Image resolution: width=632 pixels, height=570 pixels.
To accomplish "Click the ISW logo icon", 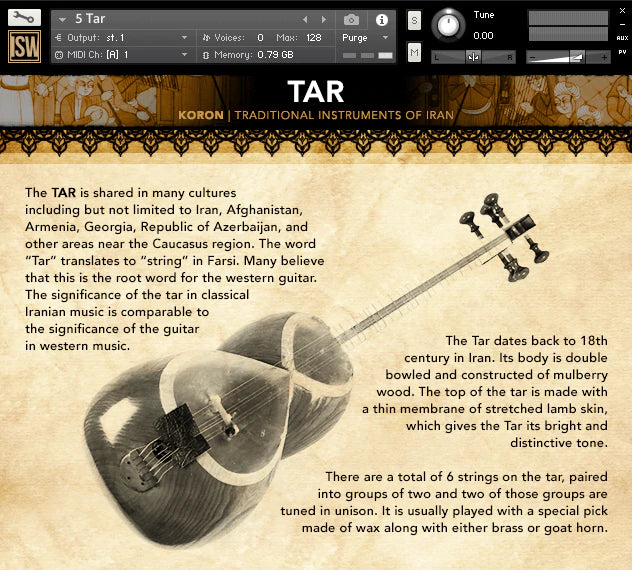I will click(x=25, y=46).
